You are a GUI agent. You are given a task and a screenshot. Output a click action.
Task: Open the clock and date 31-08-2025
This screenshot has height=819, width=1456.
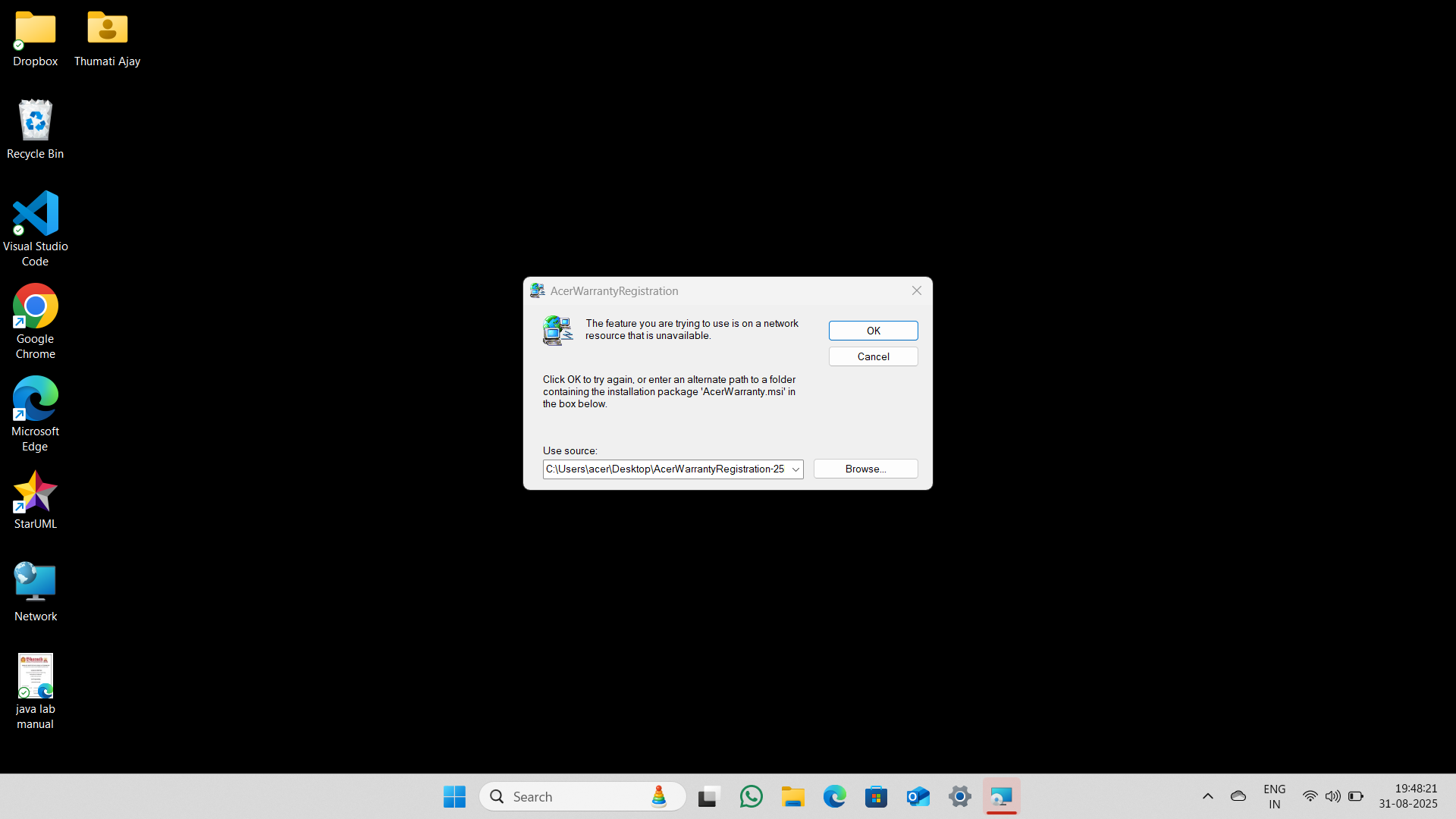(1408, 796)
